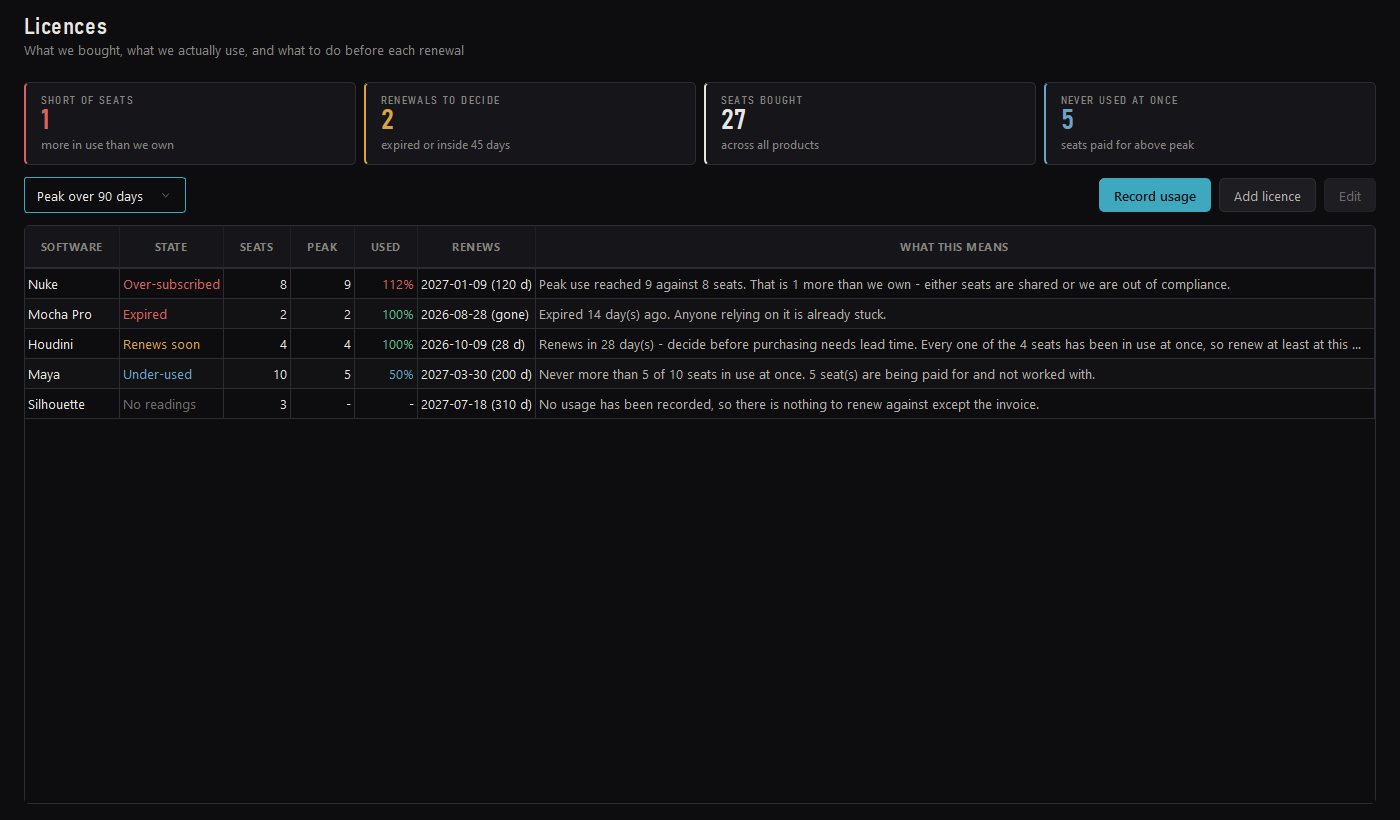The width and height of the screenshot is (1400, 820).
Task: Sort by the Software column header
Action: point(72,247)
